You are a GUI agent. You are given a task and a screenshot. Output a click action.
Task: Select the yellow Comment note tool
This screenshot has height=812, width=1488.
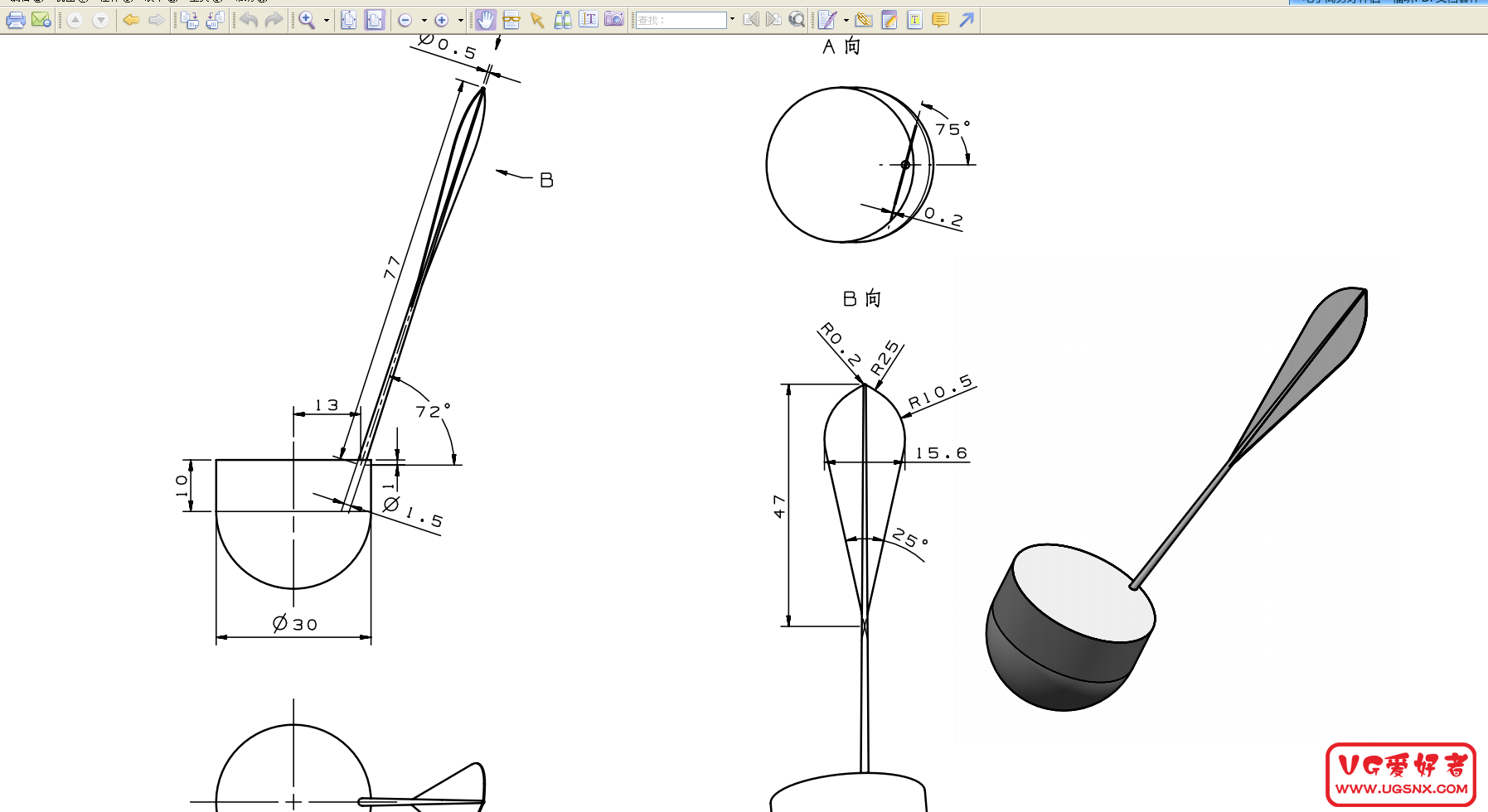point(941,20)
